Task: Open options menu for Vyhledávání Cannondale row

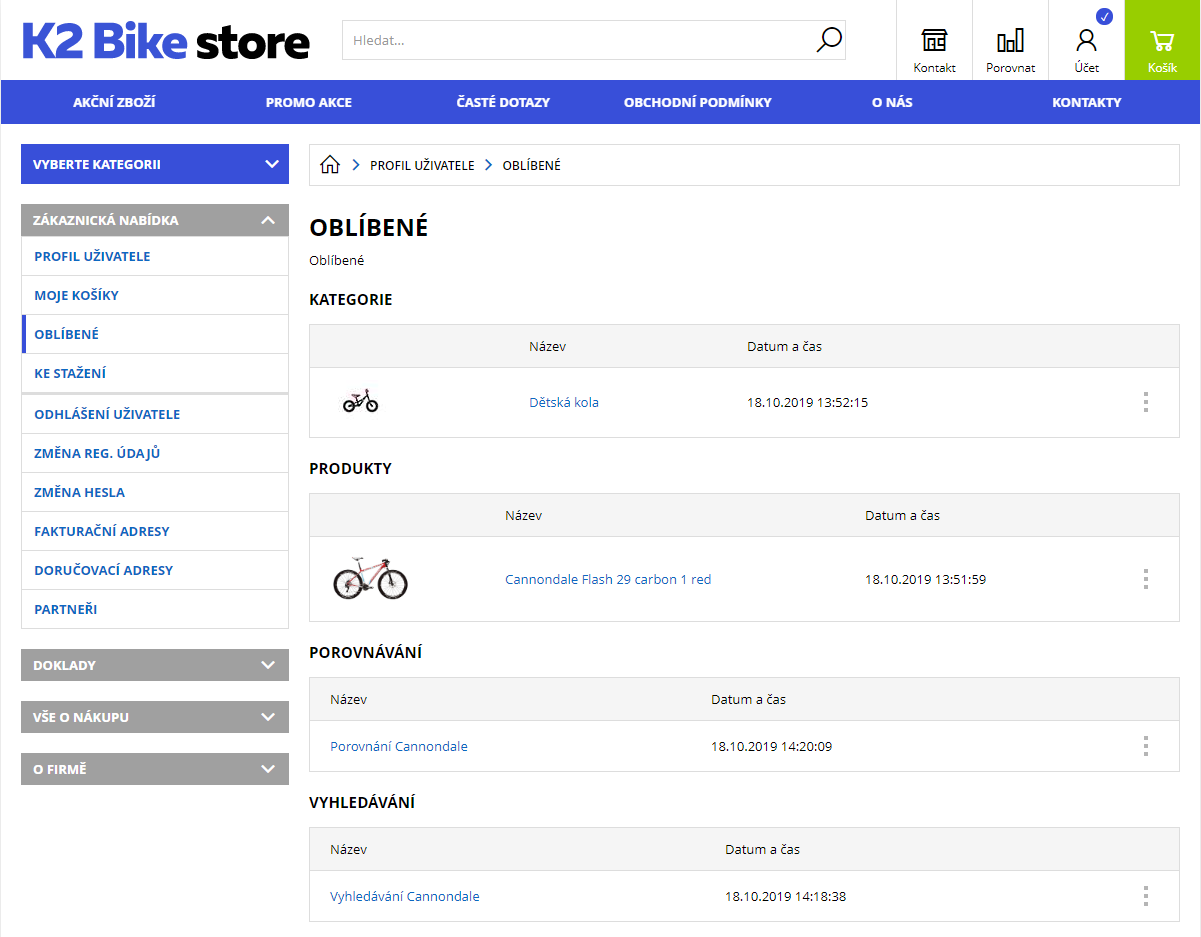Action: tap(1145, 896)
